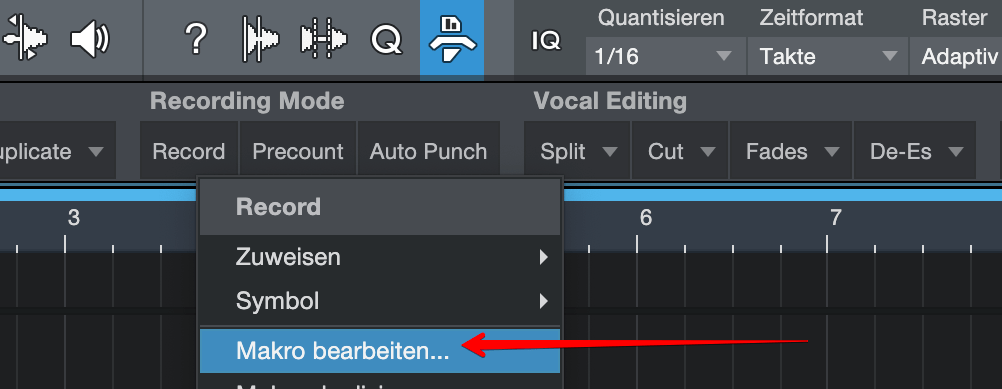Click the Q quantize icon

387,40
